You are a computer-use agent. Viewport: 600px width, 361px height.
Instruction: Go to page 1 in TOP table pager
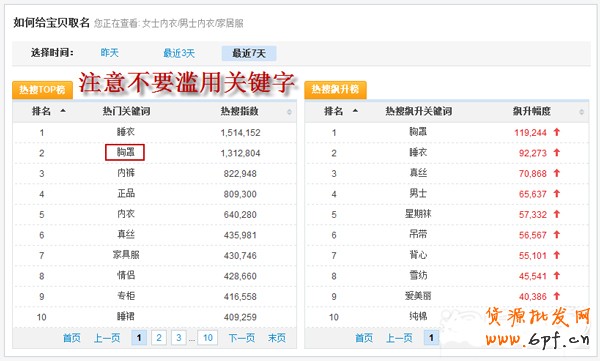[x=139, y=338]
